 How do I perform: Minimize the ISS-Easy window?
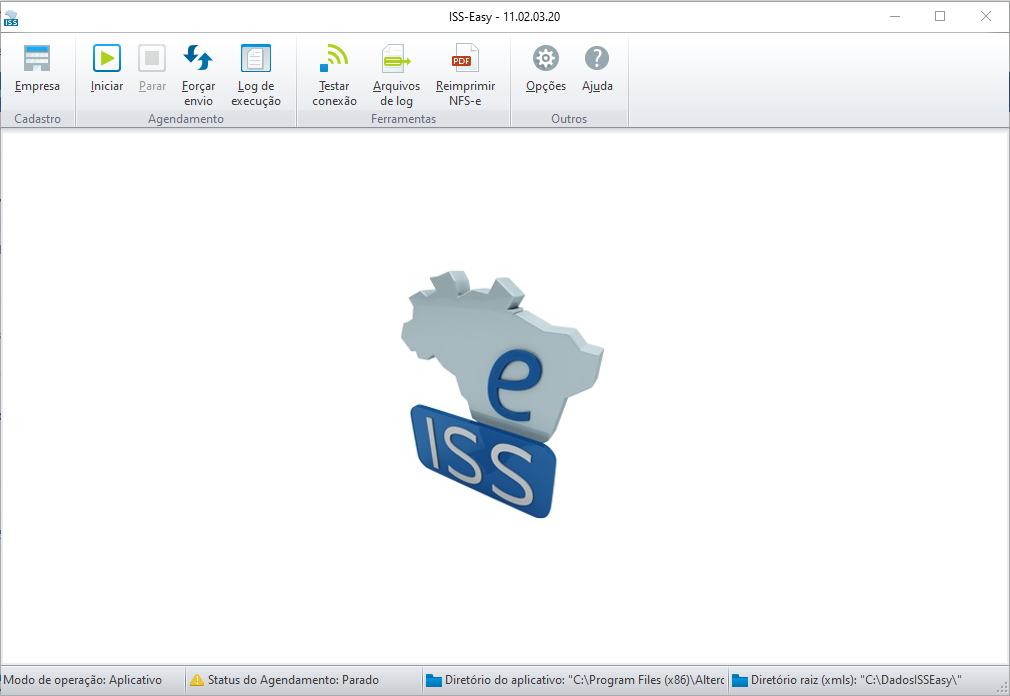(x=895, y=16)
